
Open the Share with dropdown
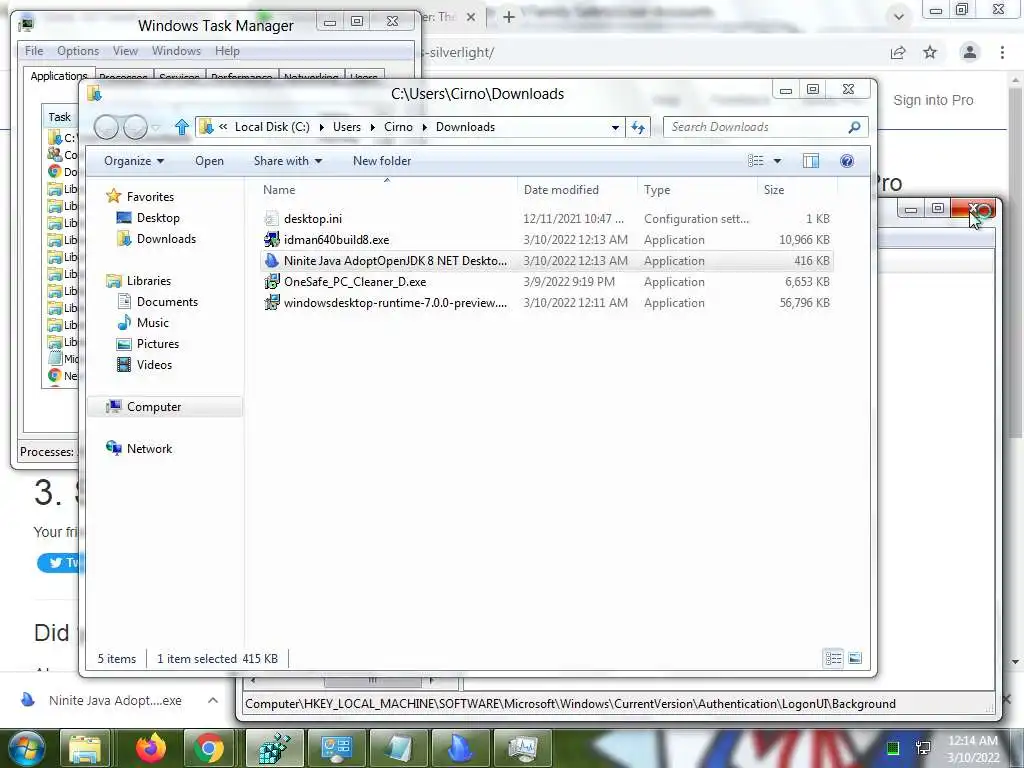tap(287, 161)
